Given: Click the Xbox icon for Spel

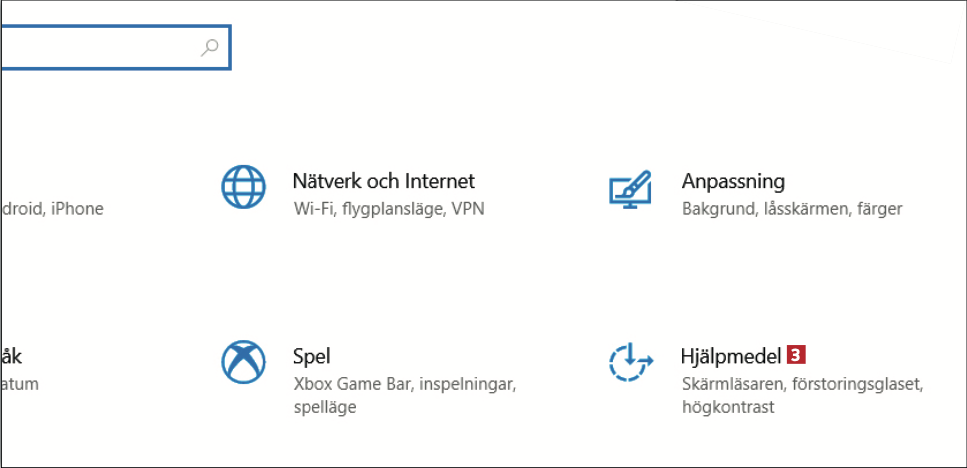Looking at the screenshot, I should click(244, 361).
